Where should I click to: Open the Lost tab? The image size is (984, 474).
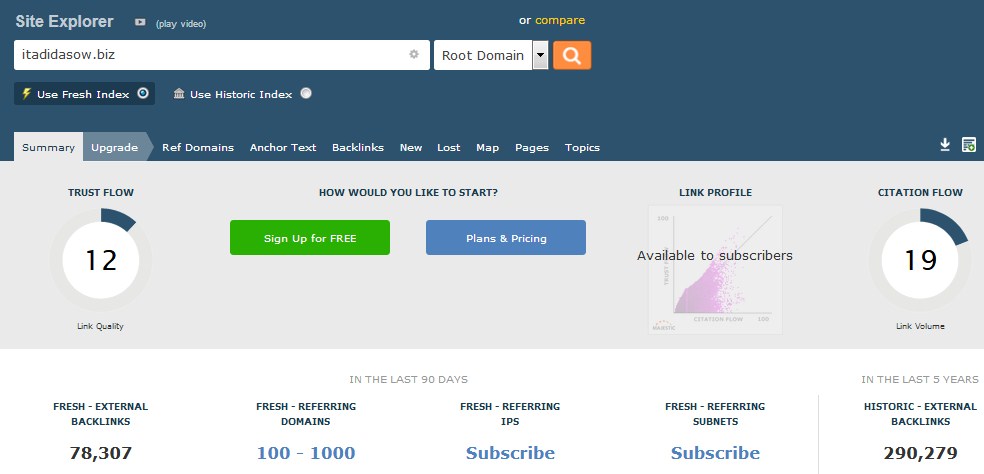coord(449,148)
